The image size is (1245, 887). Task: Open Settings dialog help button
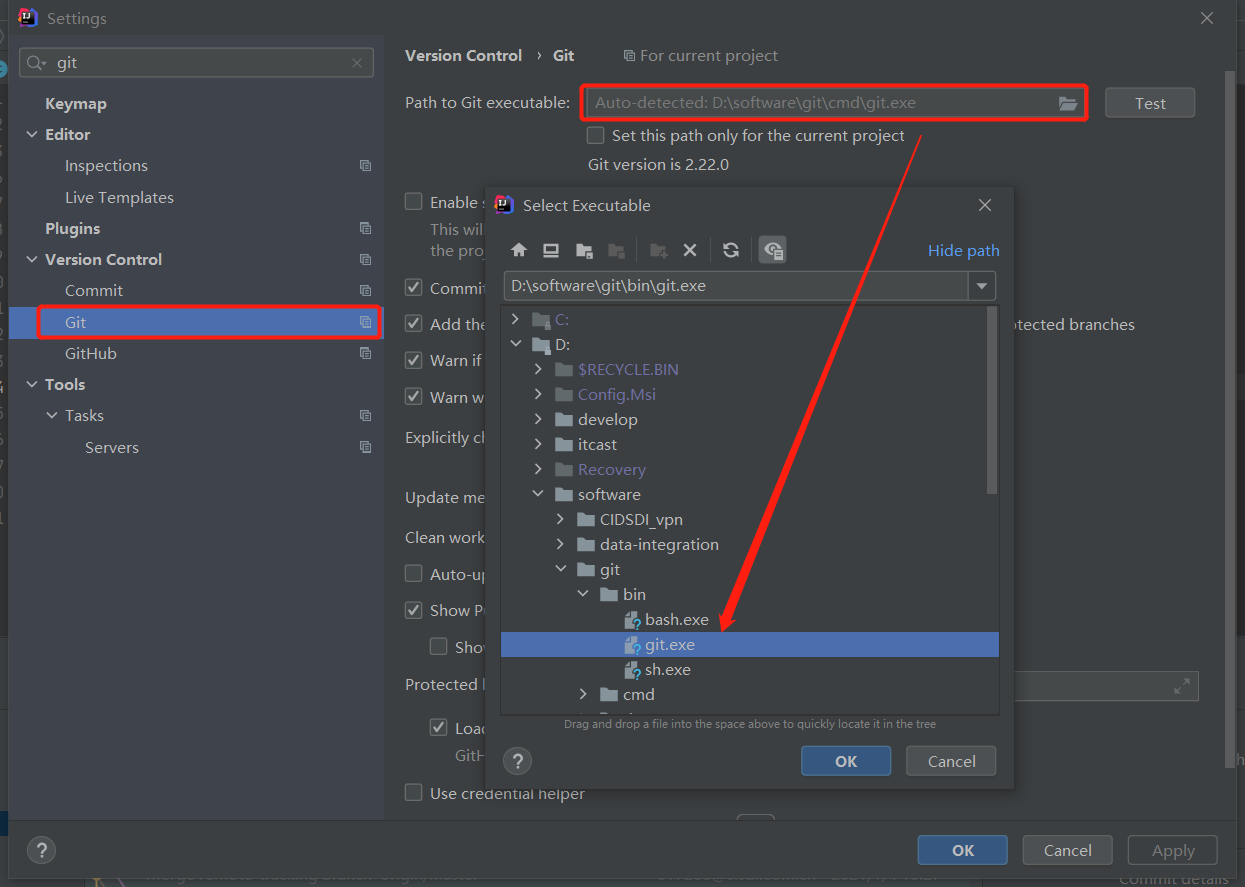tap(41, 851)
